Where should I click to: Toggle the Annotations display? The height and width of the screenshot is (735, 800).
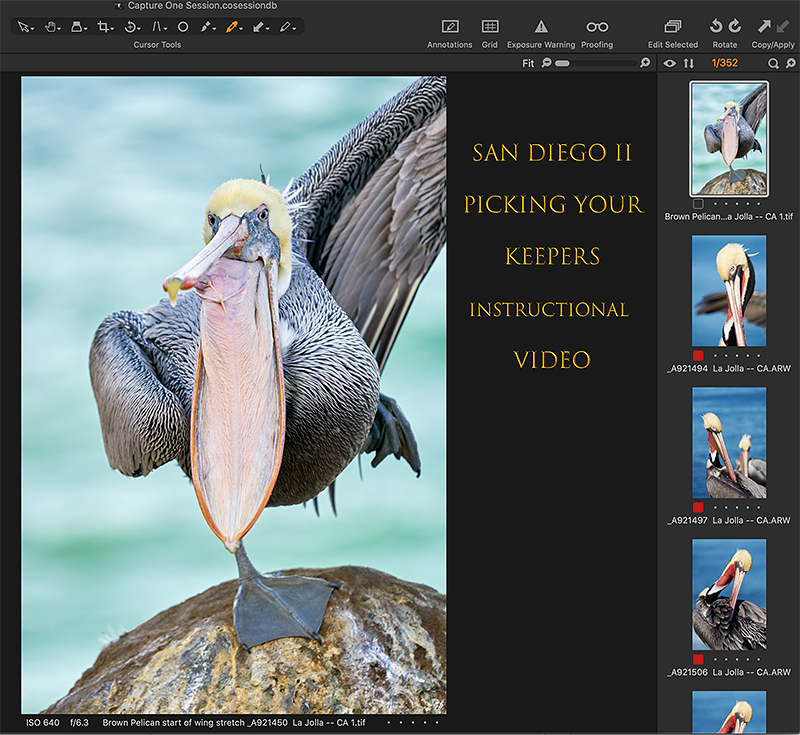point(449,27)
